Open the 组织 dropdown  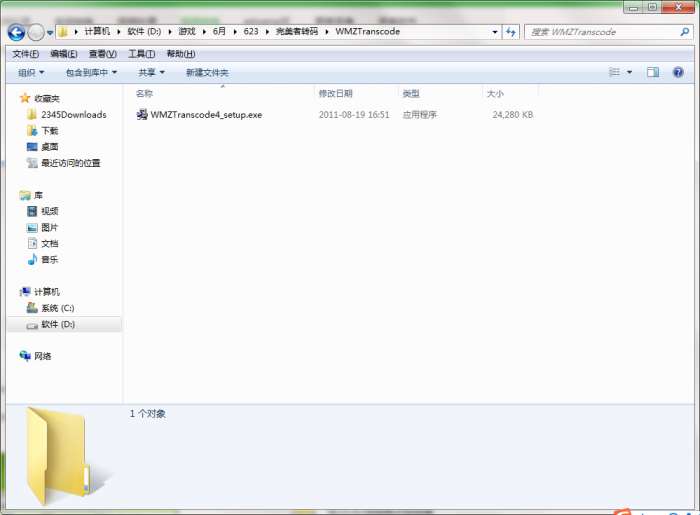(31, 72)
